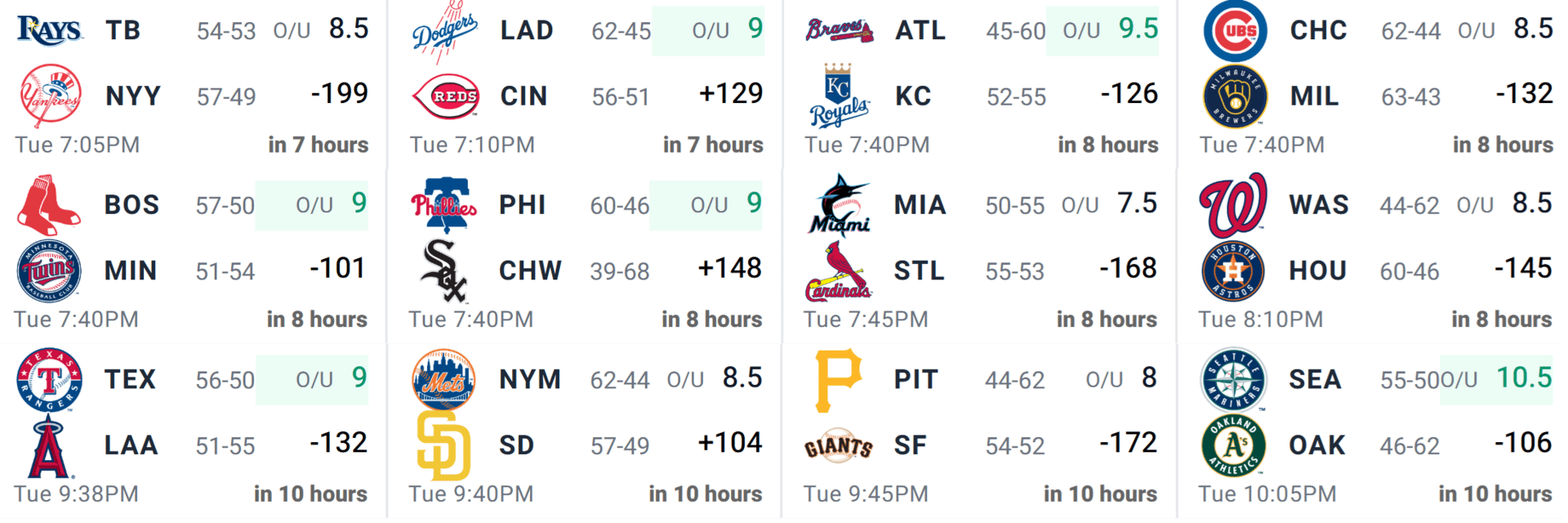Select the +148 moneyline for CHW

[x=729, y=268]
